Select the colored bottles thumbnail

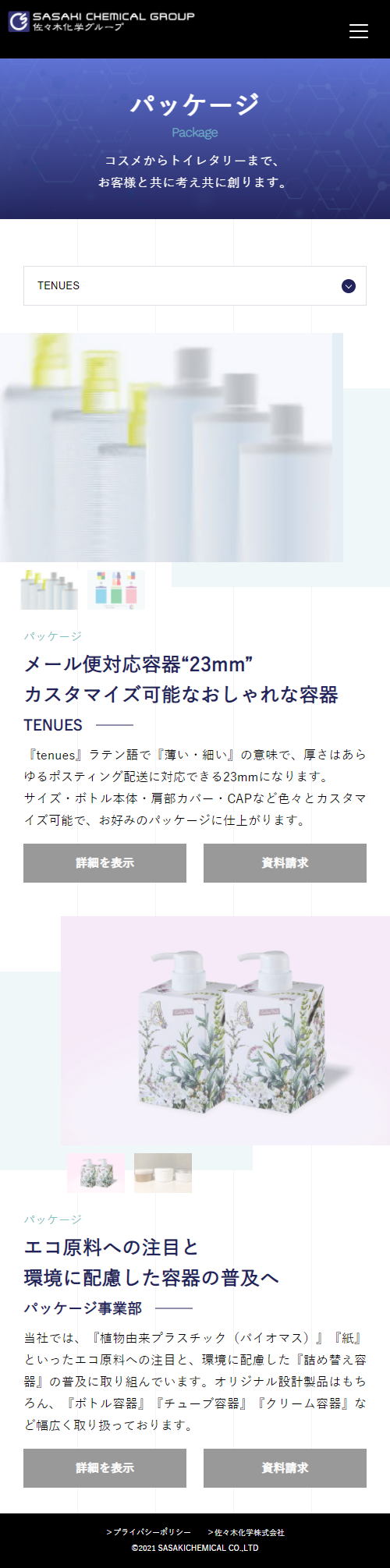coord(116,589)
